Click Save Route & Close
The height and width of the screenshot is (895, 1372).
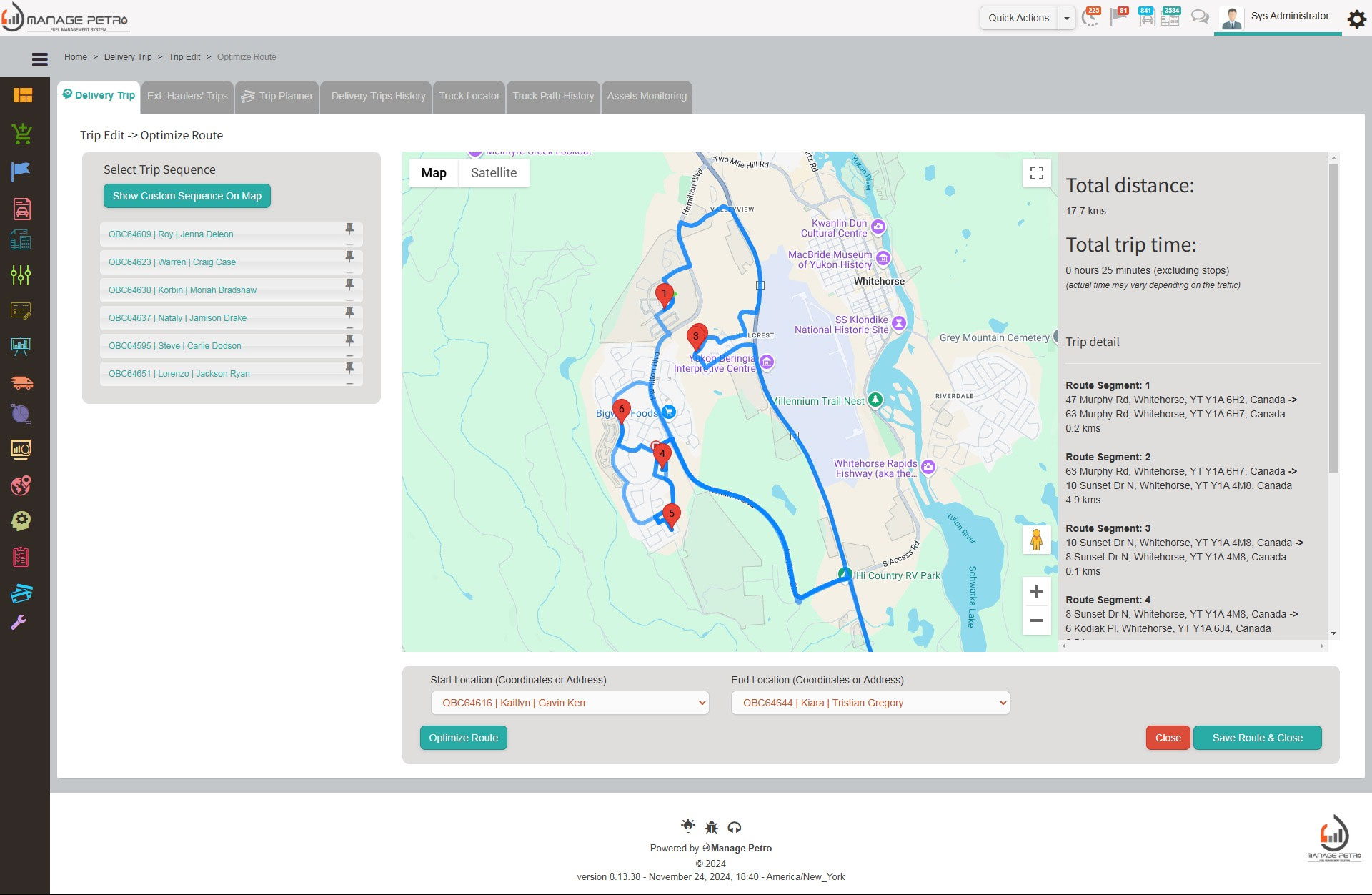(x=1257, y=737)
